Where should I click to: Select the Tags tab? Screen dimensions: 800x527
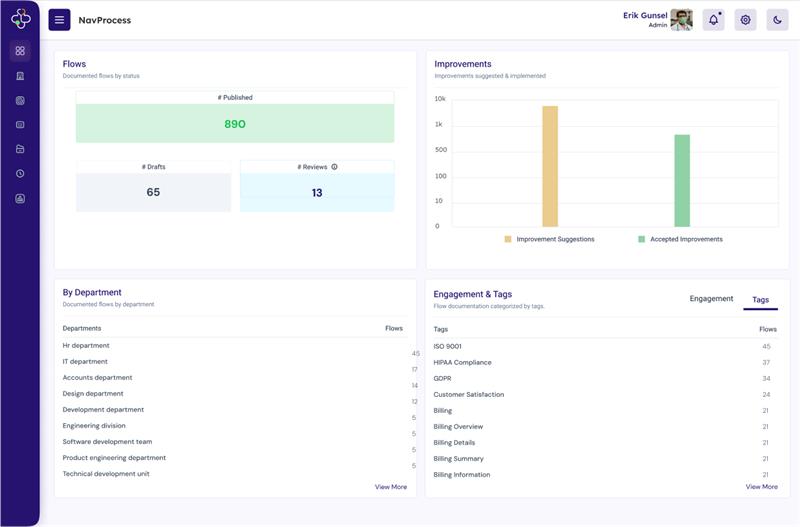[760, 300]
